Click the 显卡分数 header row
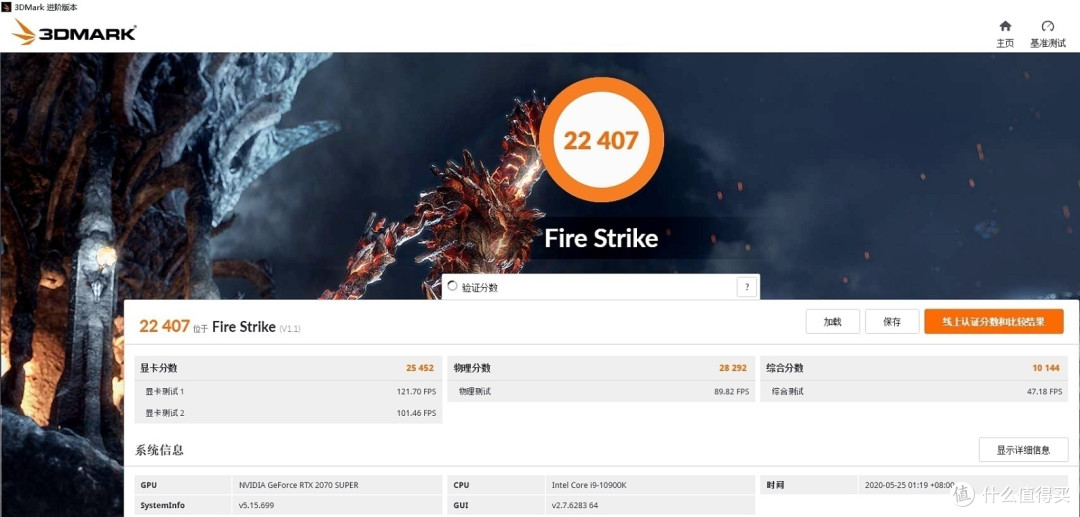The width and height of the screenshot is (1080, 517). [289, 368]
